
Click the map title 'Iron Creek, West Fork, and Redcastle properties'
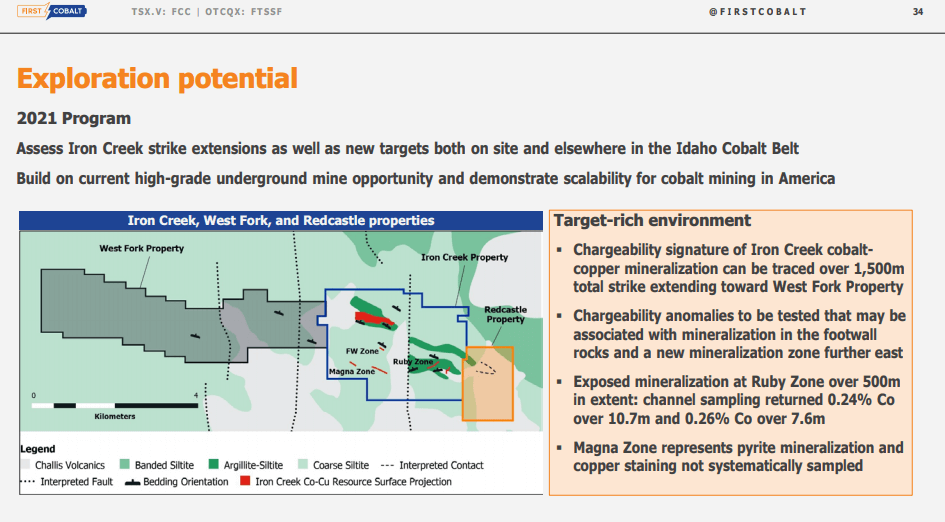(x=281, y=221)
